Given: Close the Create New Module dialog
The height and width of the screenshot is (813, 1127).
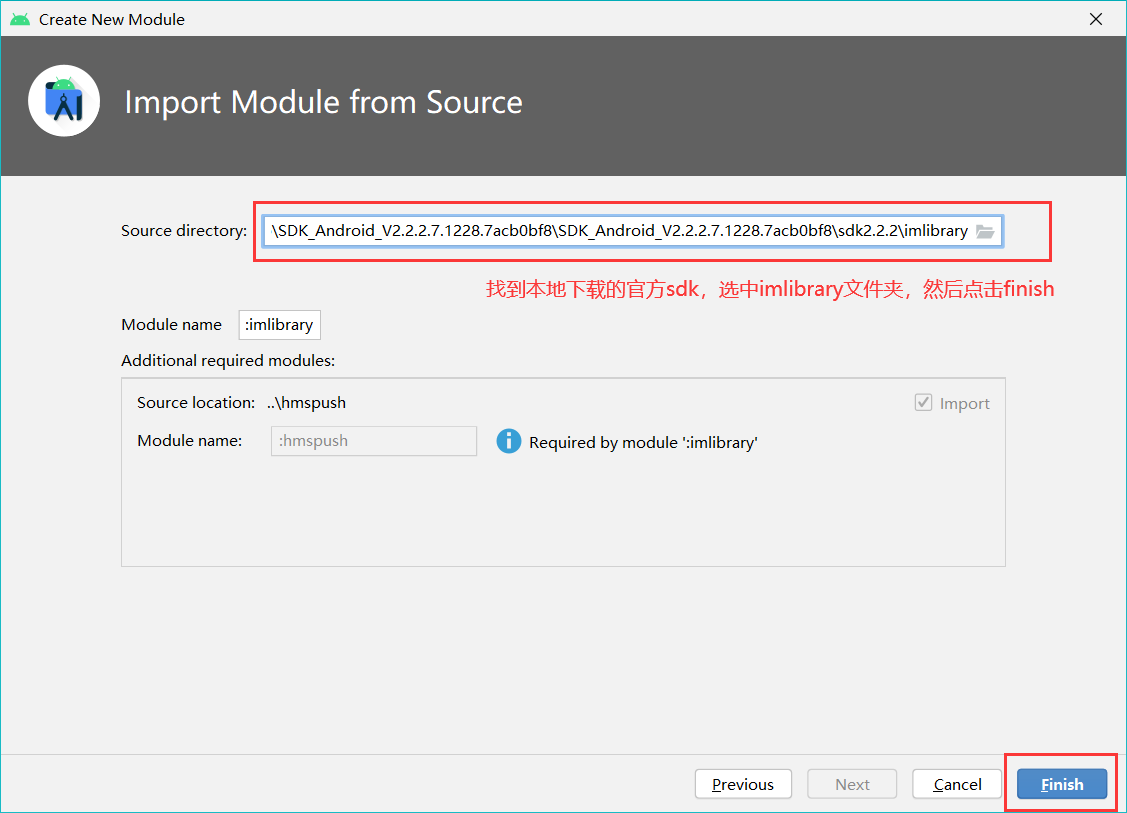Looking at the screenshot, I should [x=1095, y=19].
